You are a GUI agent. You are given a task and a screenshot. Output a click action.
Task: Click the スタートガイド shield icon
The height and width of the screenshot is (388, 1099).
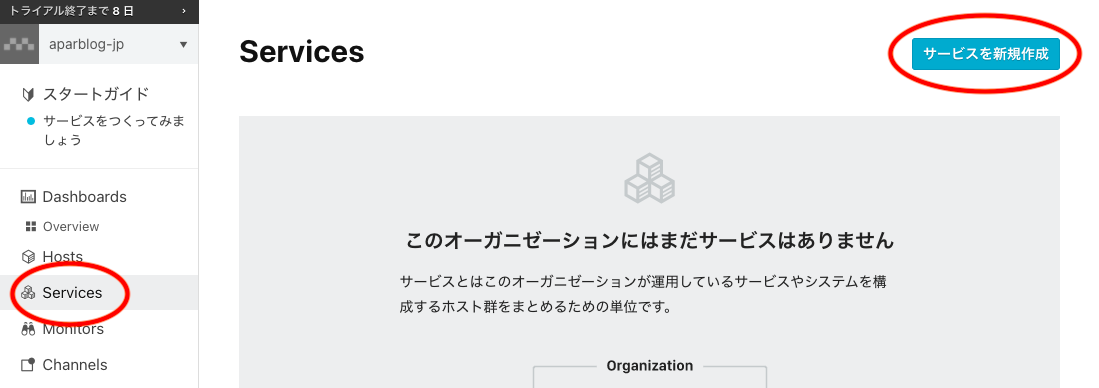tap(28, 94)
